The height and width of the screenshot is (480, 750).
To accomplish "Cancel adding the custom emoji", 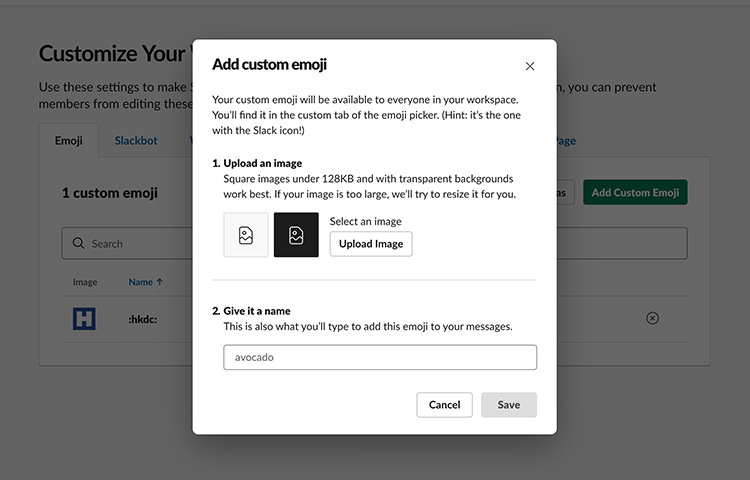I will 444,405.
